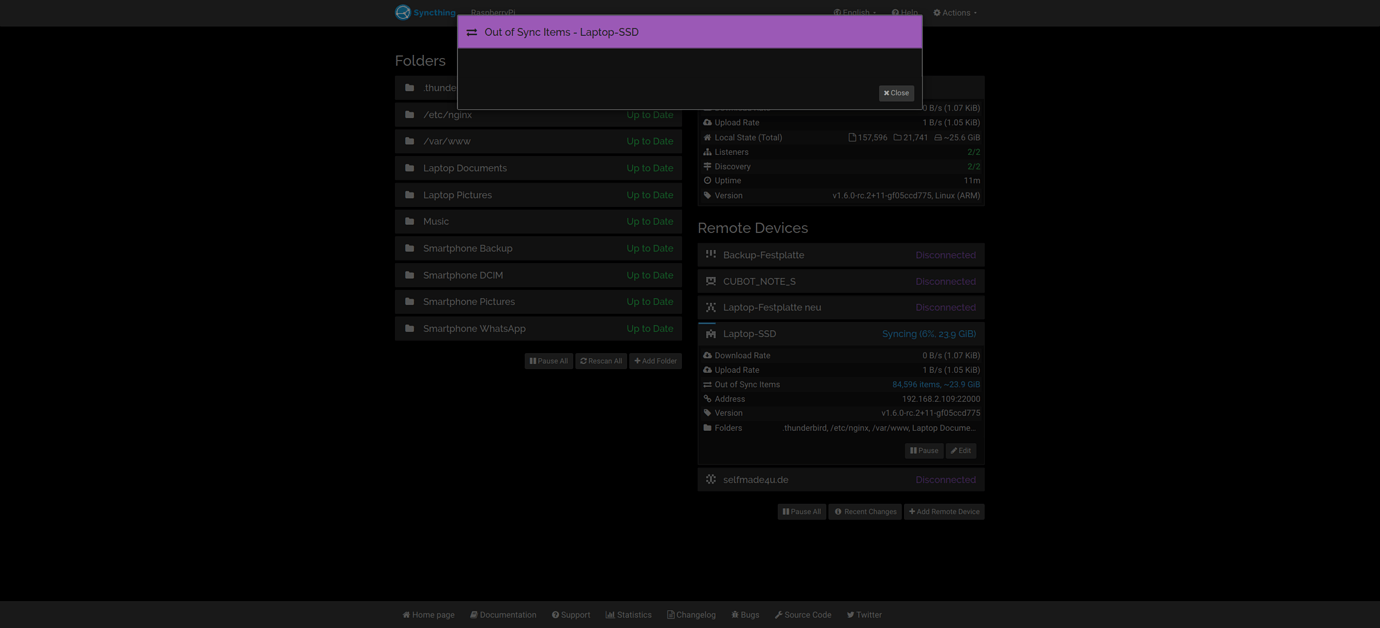Click the Out of Sync Items row icon

tap(707, 384)
